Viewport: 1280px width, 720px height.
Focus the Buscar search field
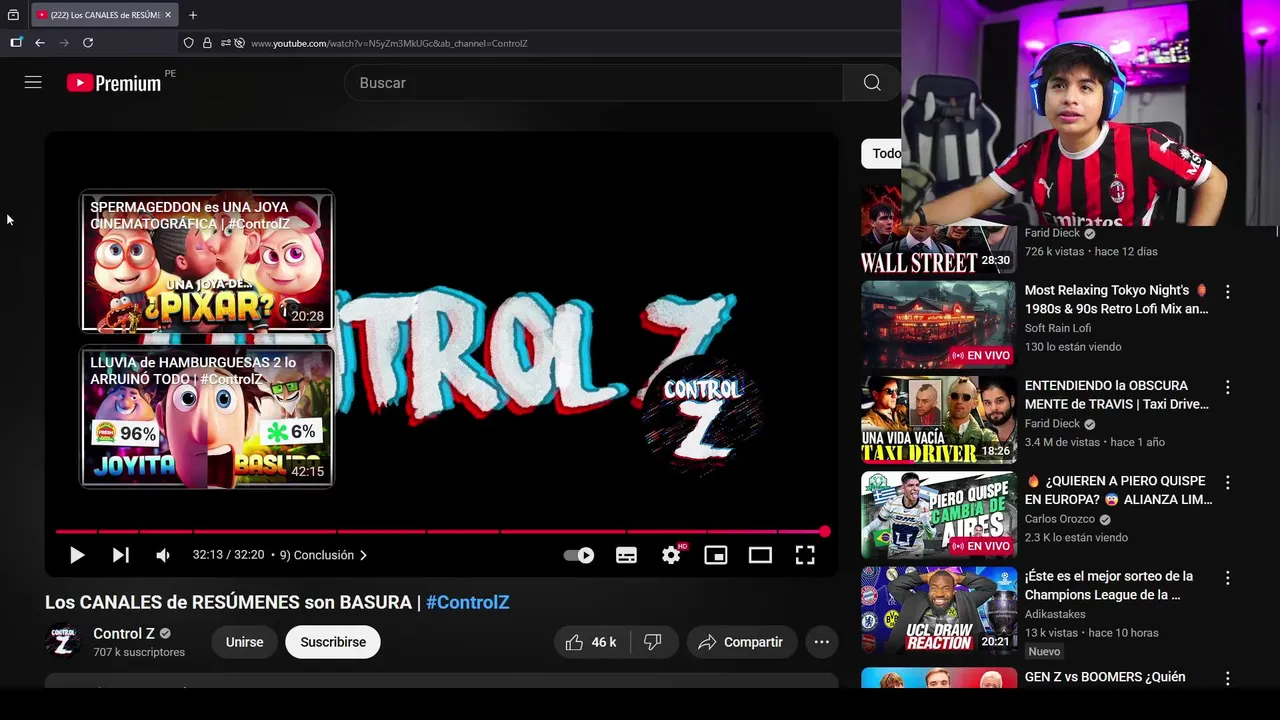[x=594, y=83]
